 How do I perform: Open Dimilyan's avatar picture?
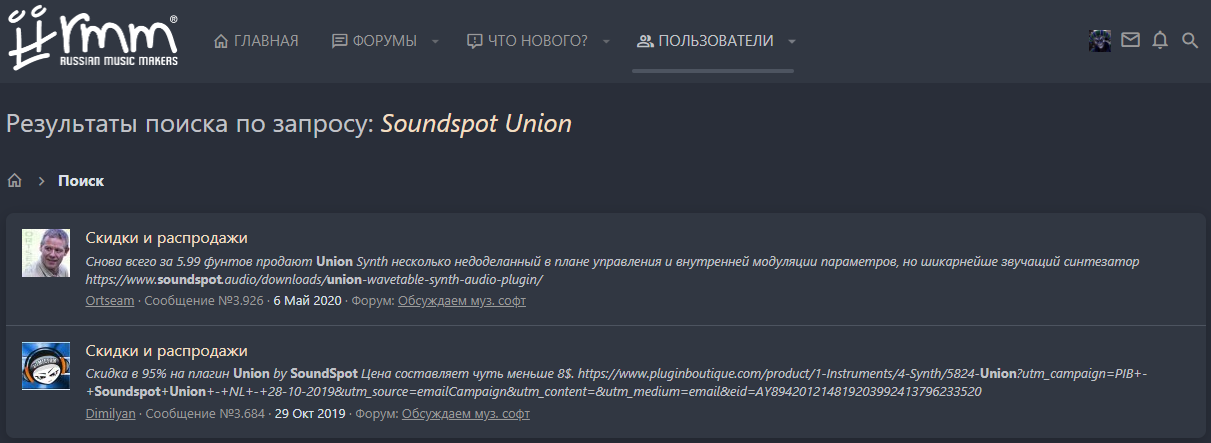click(46, 366)
